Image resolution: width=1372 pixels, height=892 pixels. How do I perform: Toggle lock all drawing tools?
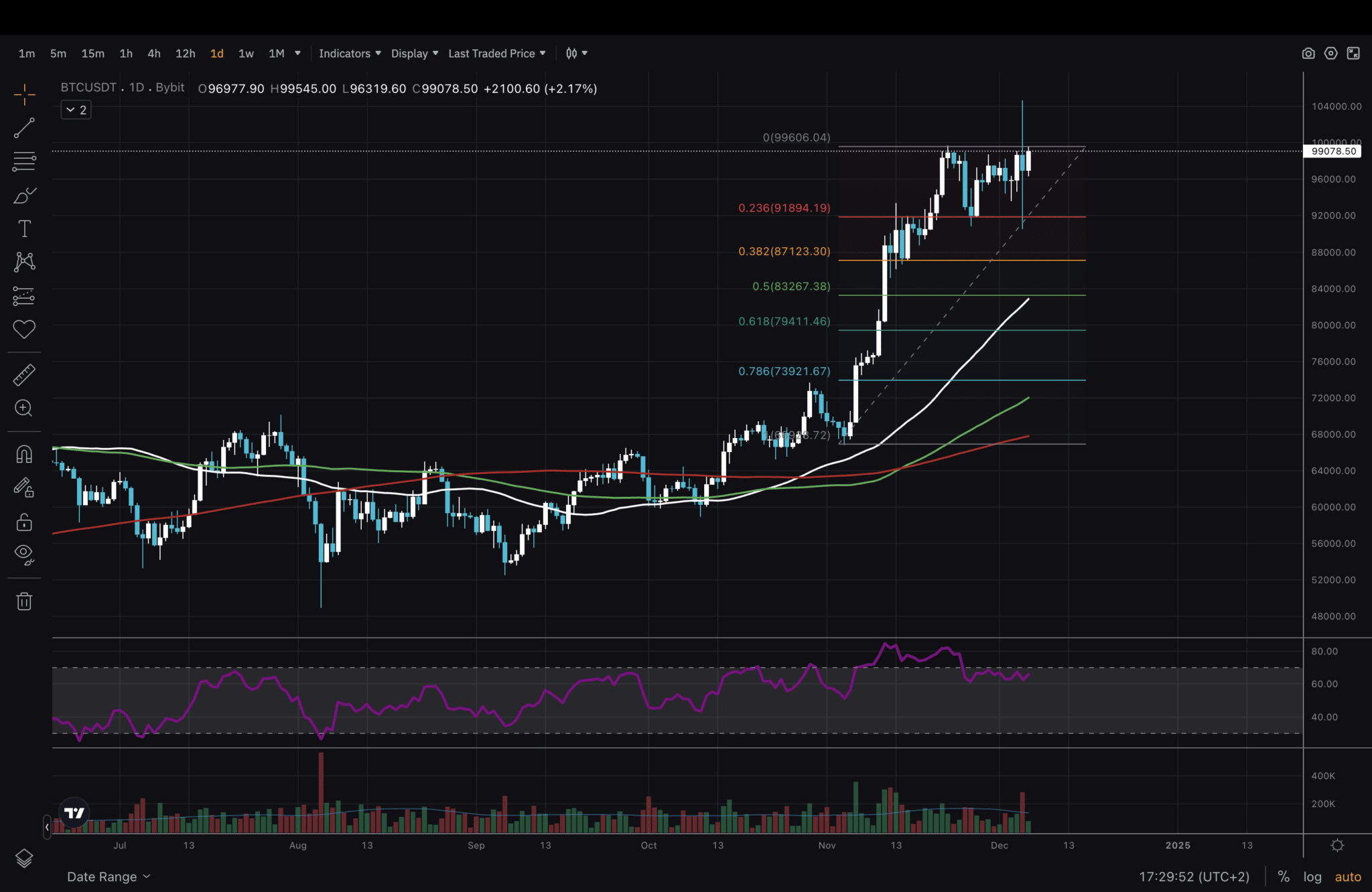(24, 521)
